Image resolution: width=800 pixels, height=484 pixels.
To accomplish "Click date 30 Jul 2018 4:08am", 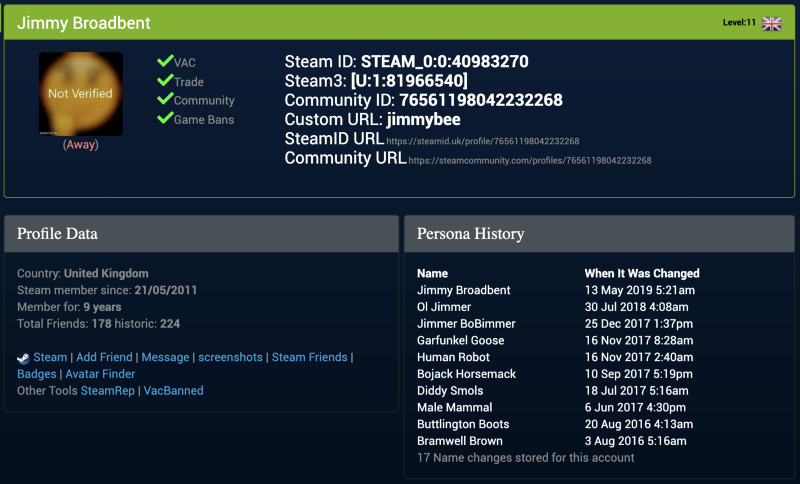I will 636,307.
